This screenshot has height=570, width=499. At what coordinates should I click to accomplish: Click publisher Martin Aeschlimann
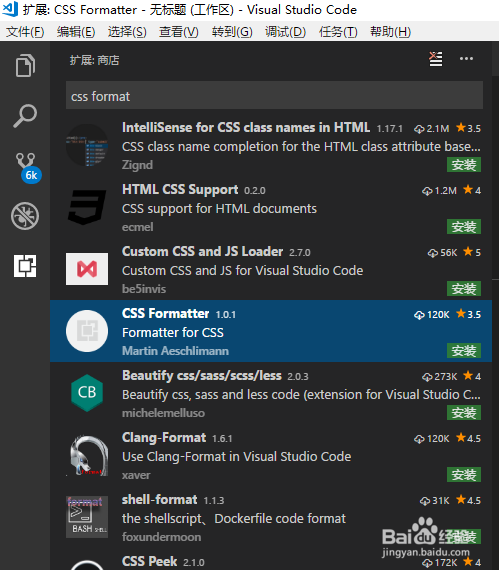(x=175, y=351)
